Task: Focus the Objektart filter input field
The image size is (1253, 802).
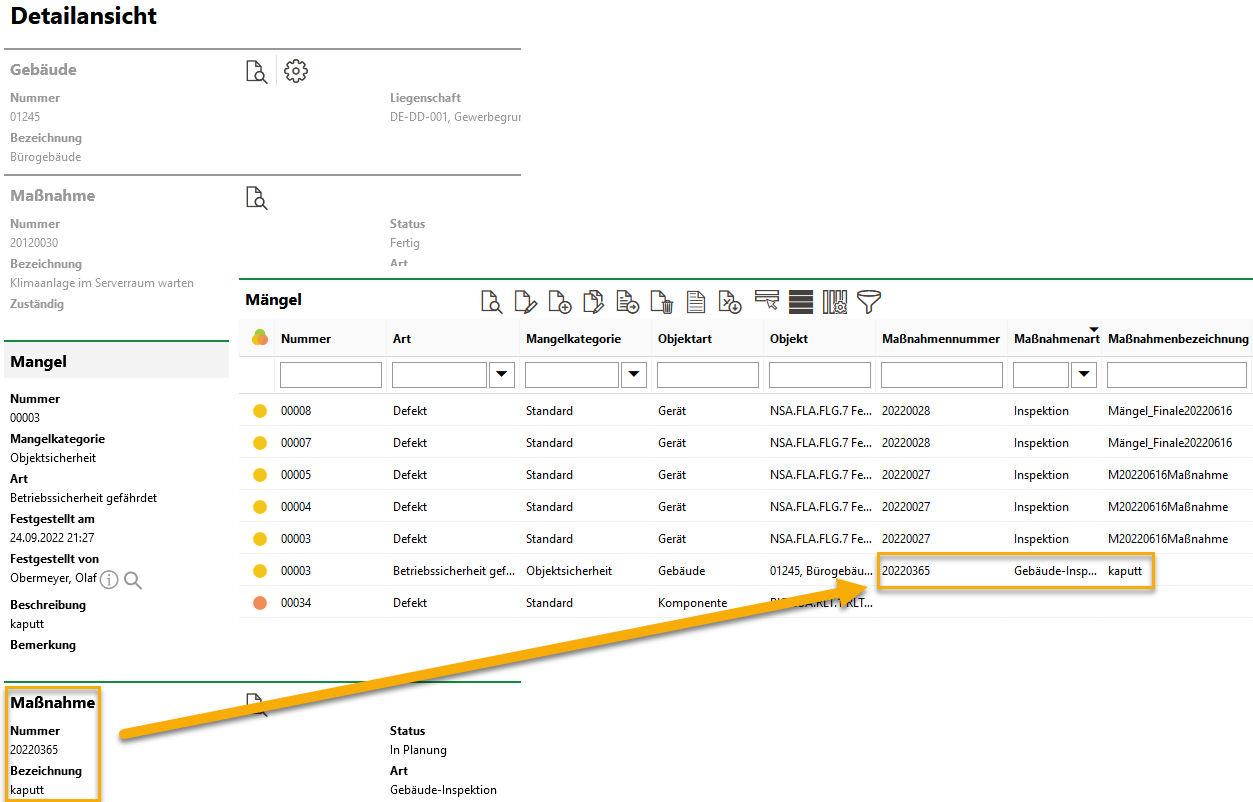Action: pos(708,375)
